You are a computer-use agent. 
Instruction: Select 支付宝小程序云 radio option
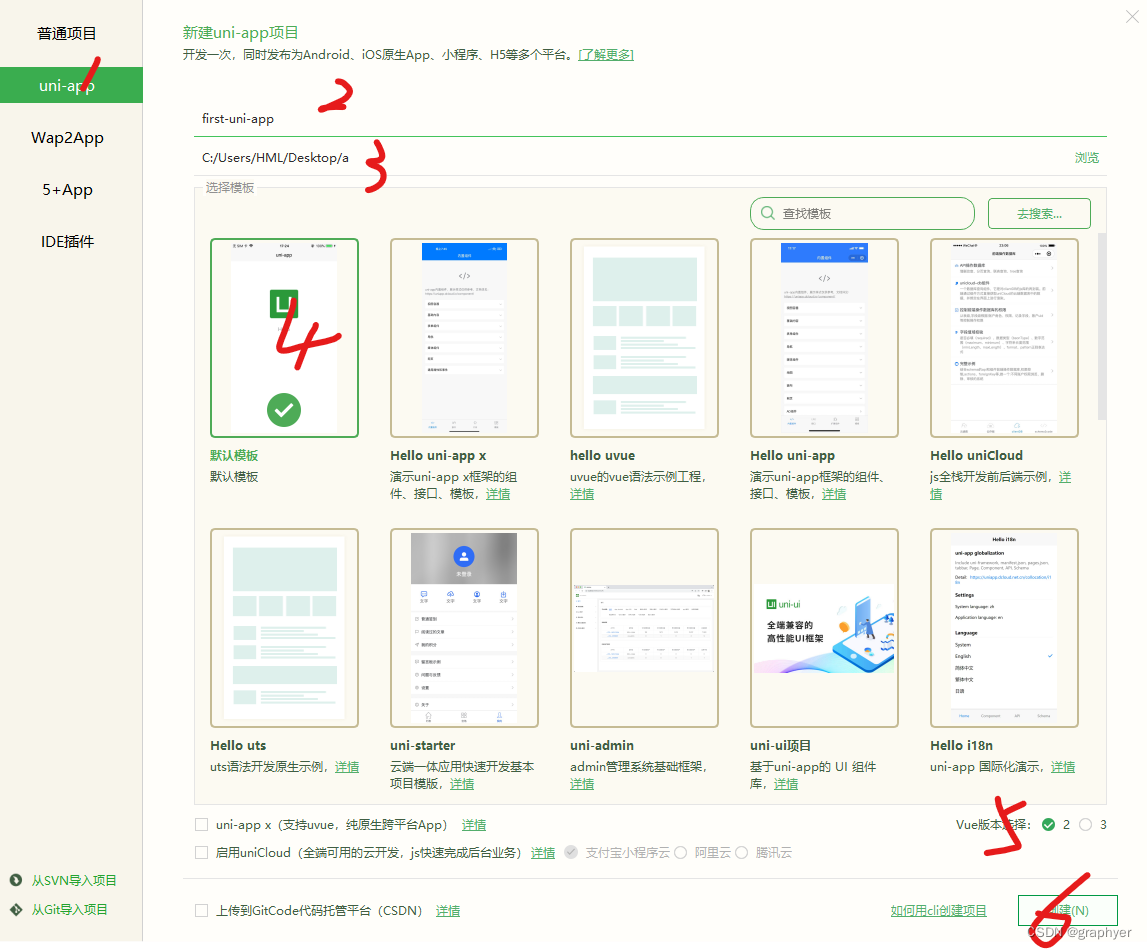[571, 852]
